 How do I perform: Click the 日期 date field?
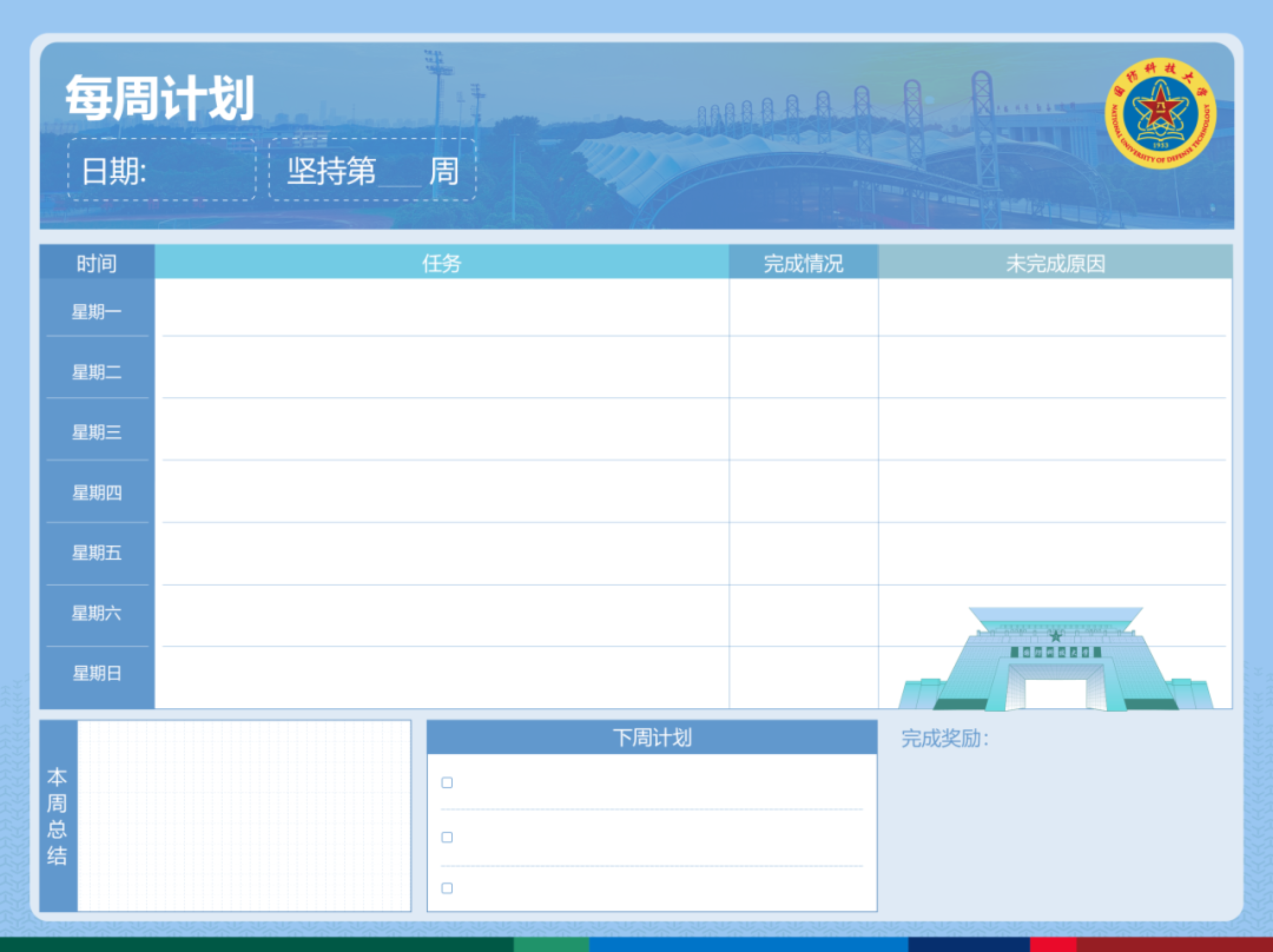162,170
